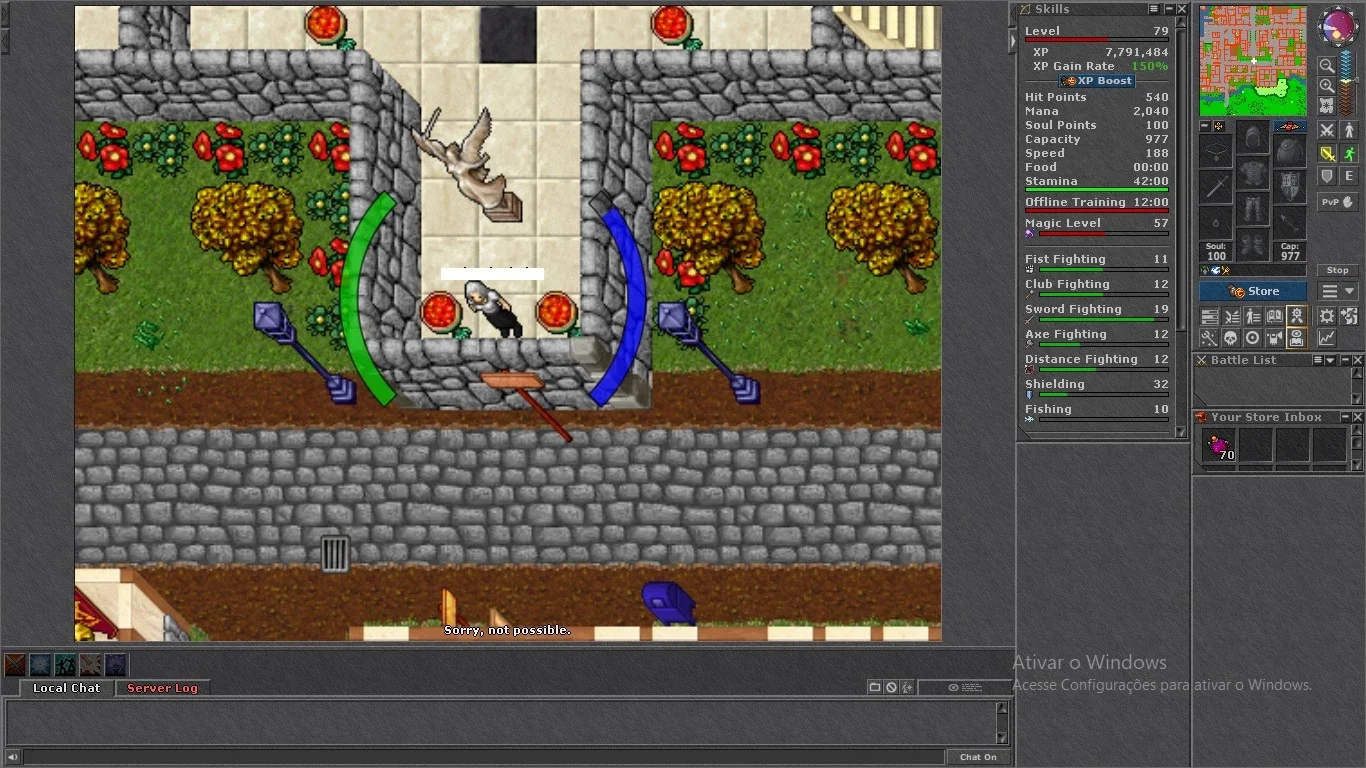Toggle offensive fight mode yellow sword

(1326, 153)
